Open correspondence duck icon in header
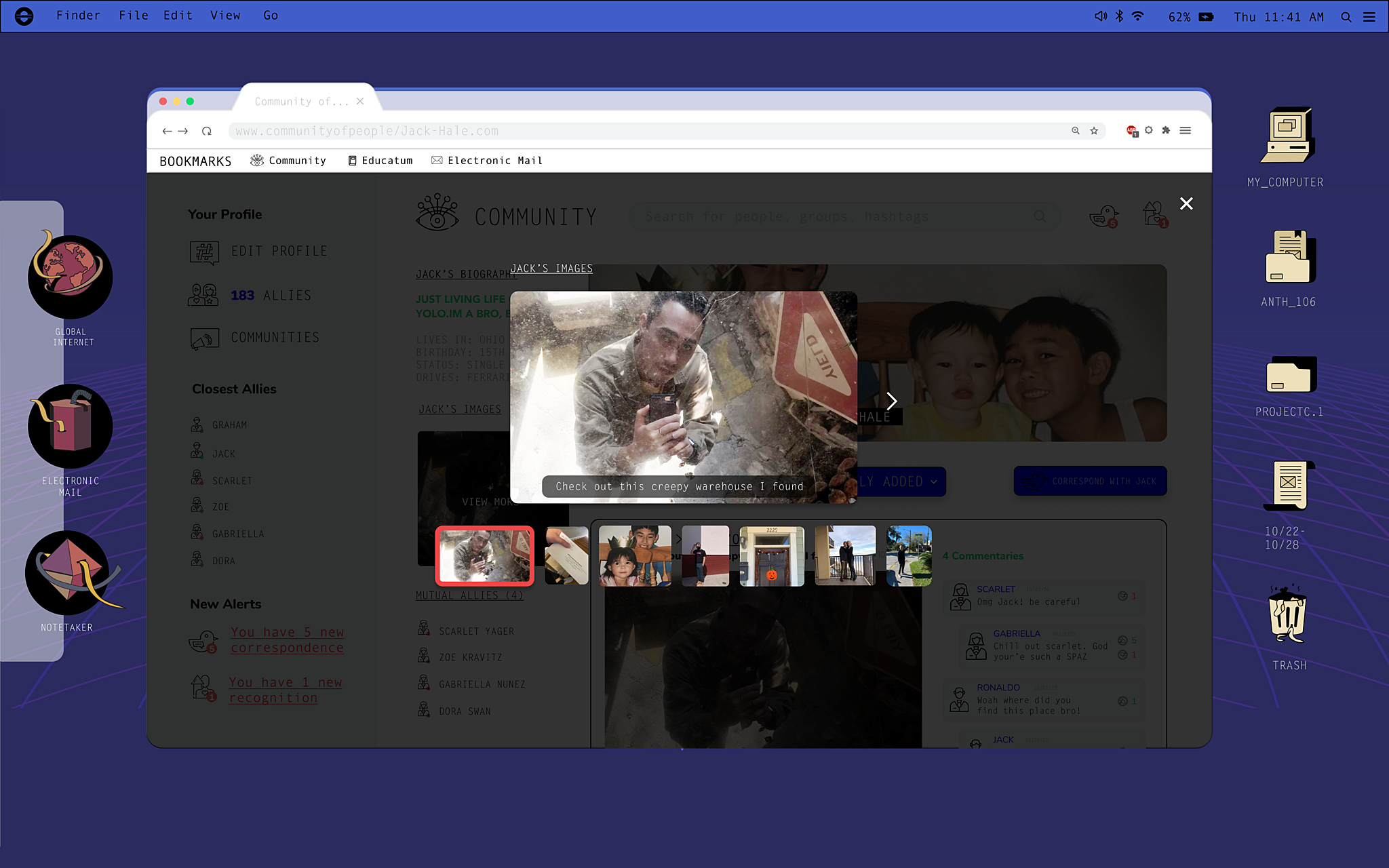Image resolution: width=1389 pixels, height=868 pixels. (1103, 216)
